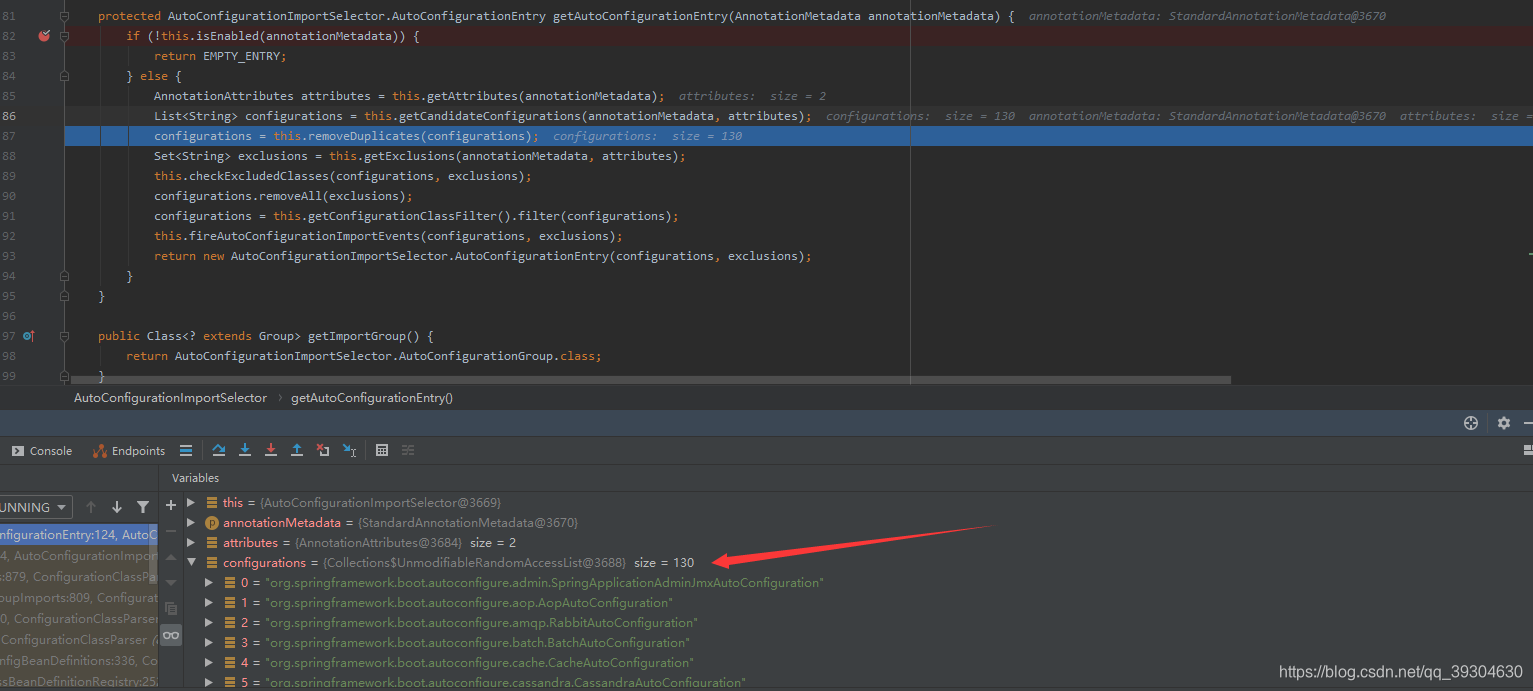
Task: Collapse the code block at line 84
Action: (64, 75)
